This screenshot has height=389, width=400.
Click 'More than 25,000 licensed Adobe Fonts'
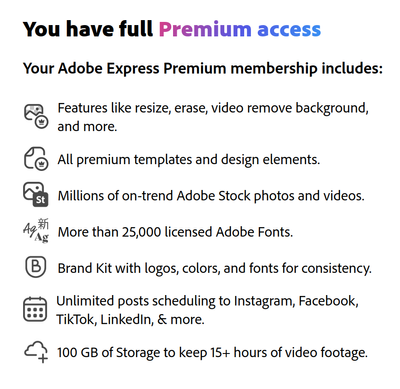(175, 232)
